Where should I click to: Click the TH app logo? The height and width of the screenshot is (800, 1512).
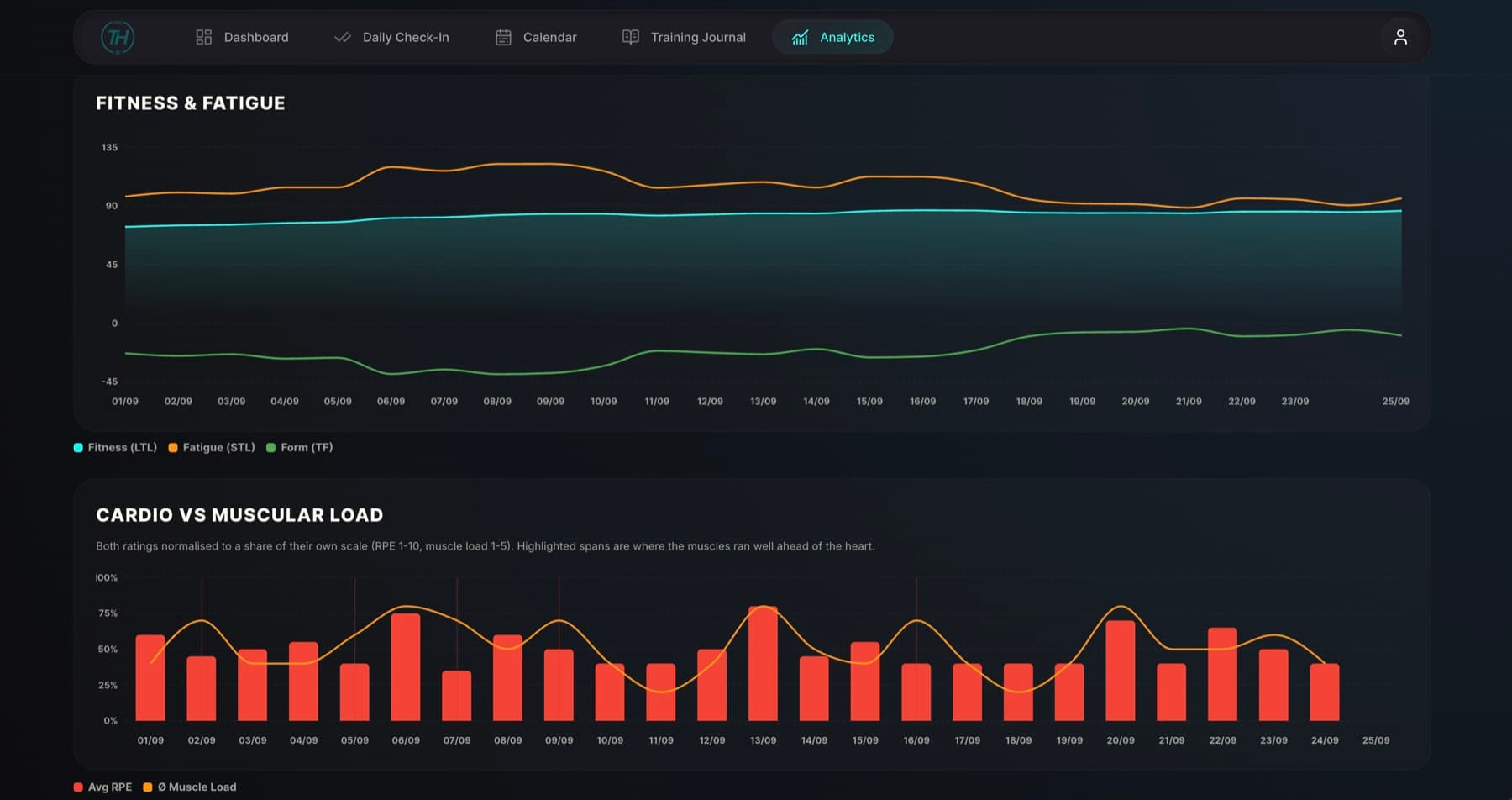[118, 37]
